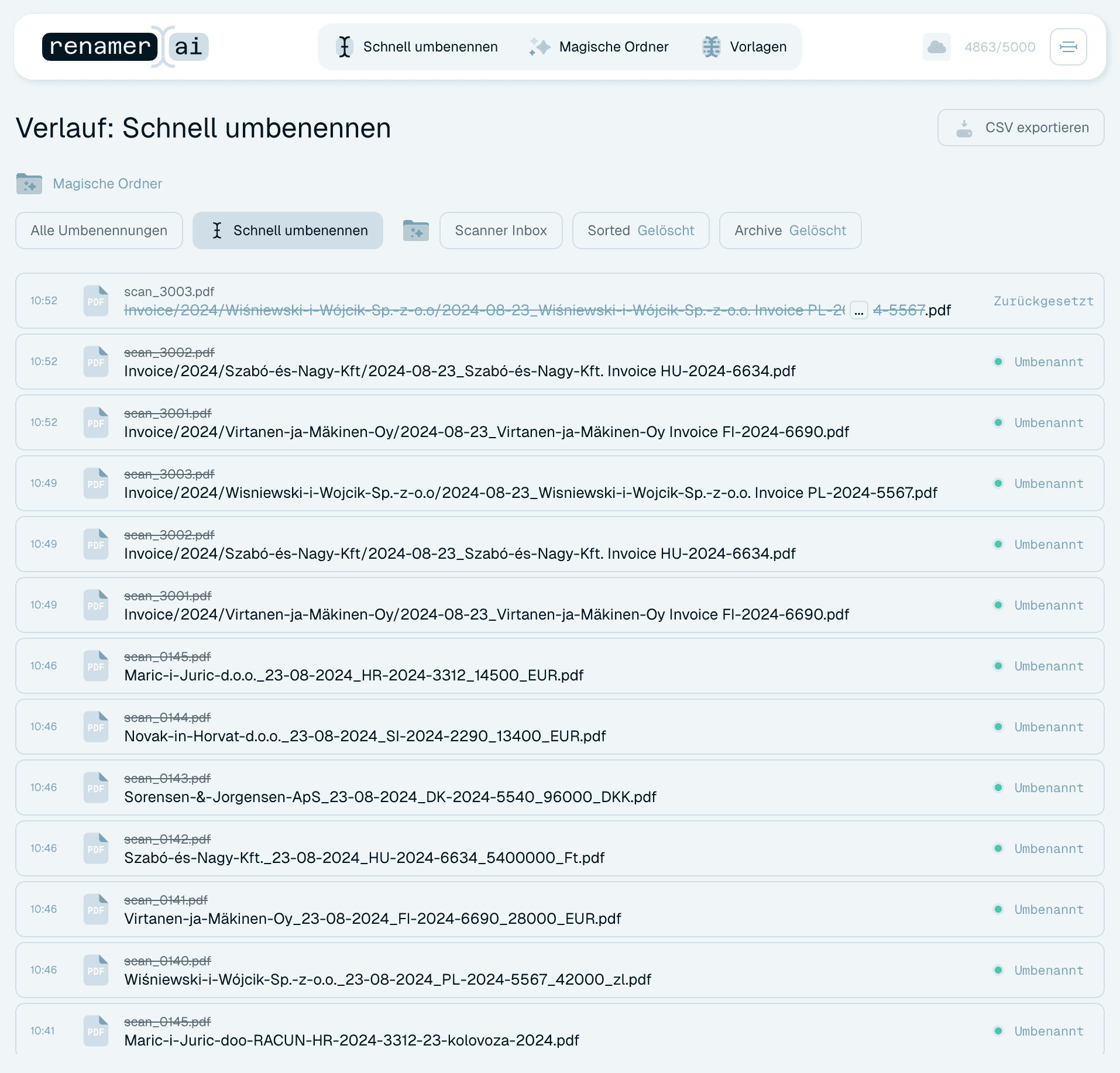Select the Alle Umbenennungen filter
Viewport: 1120px width, 1073px height.
point(99,231)
